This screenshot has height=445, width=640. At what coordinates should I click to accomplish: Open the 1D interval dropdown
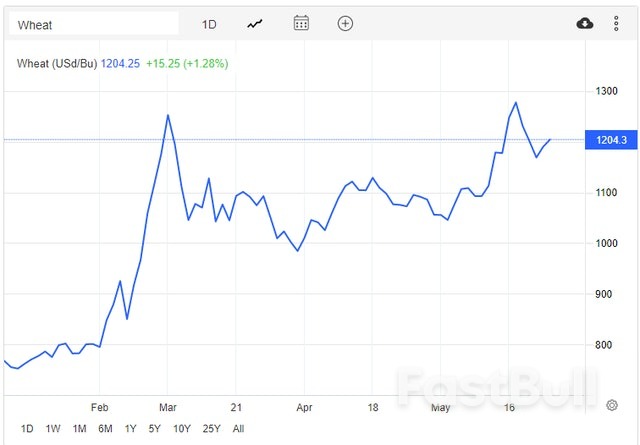tap(209, 24)
